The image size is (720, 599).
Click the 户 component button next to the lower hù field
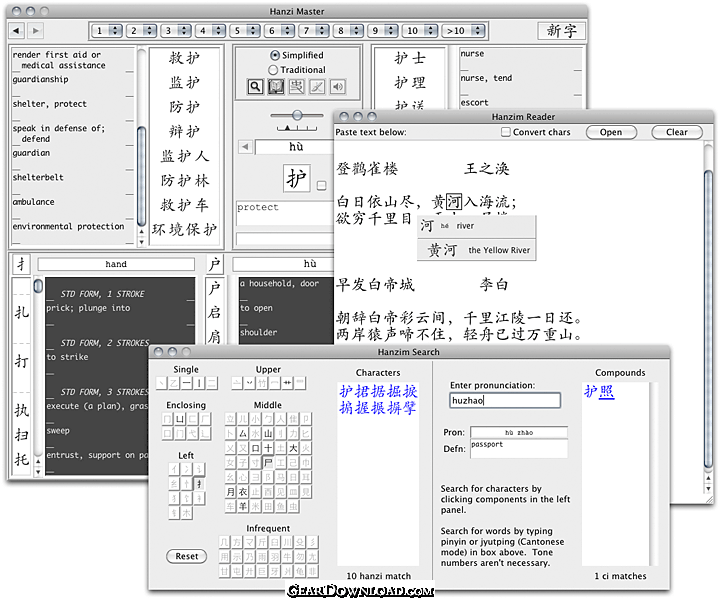pos(214,264)
